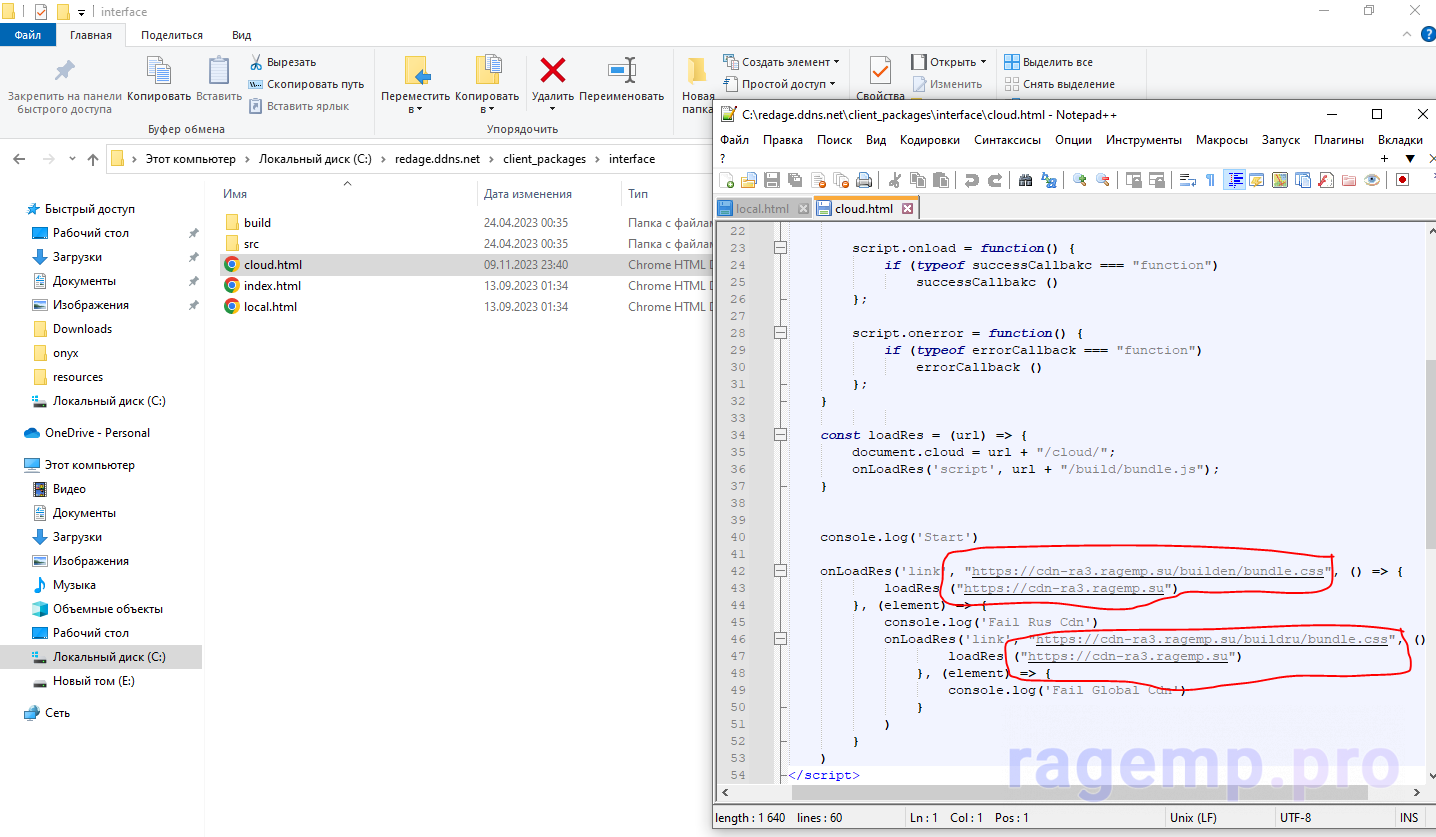Open Новый том (E:) in sidebar
The image size is (1436, 837).
pos(93,681)
